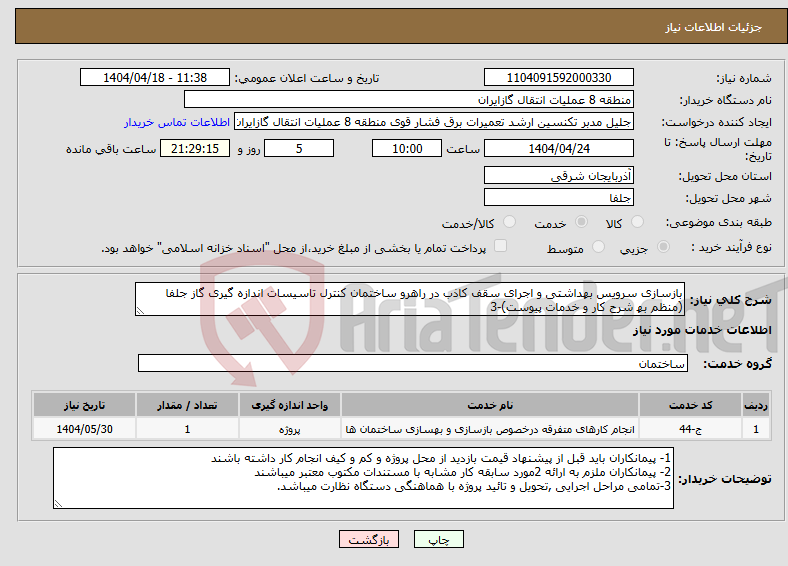This screenshot has width=788, height=566.
Task: Select the متوسط purchase type radio
Action: point(598,247)
